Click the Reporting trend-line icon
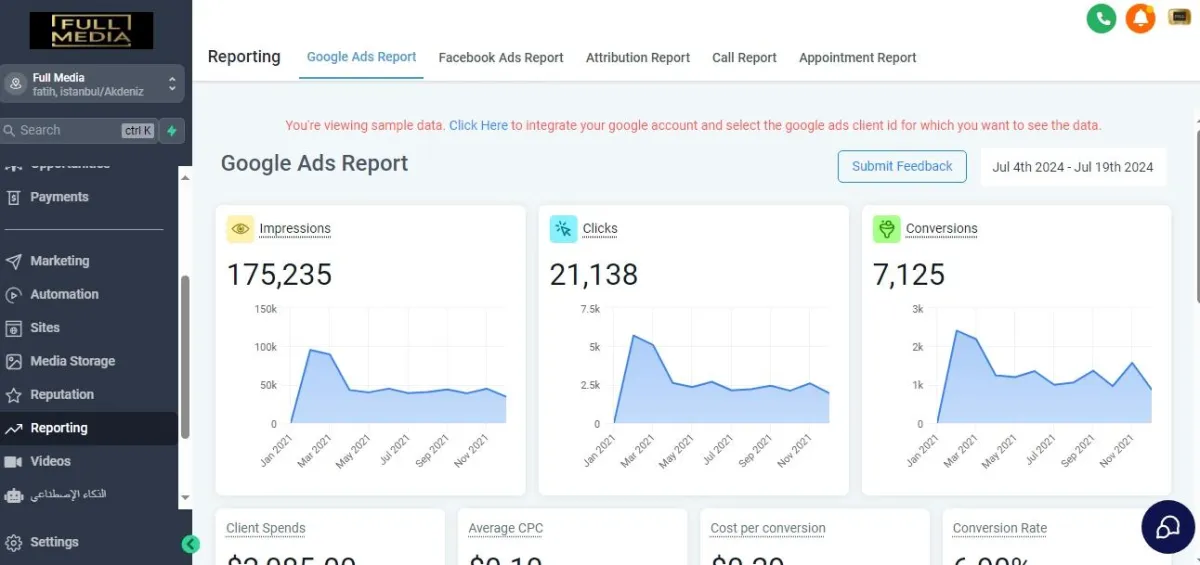1200x565 pixels. coord(13,428)
